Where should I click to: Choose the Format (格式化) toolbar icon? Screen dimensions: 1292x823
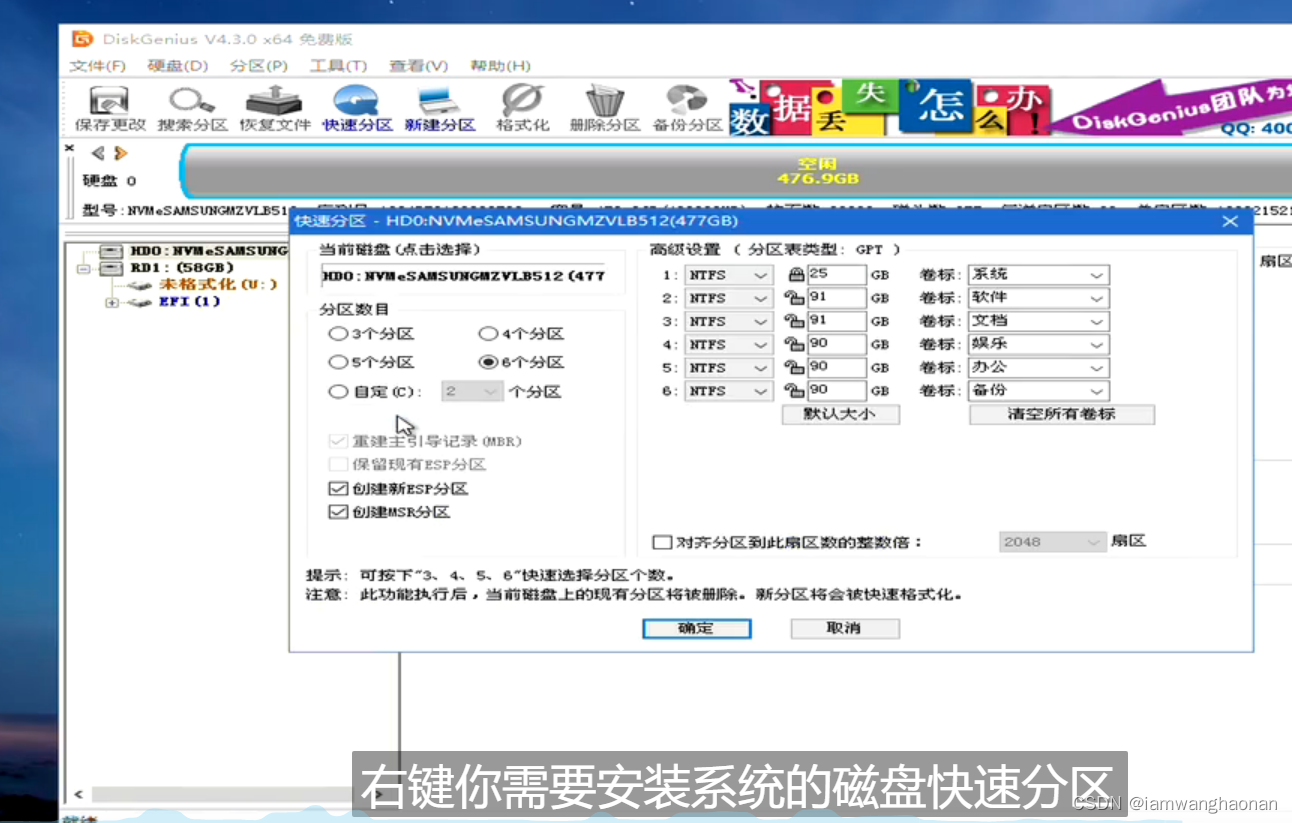click(522, 109)
